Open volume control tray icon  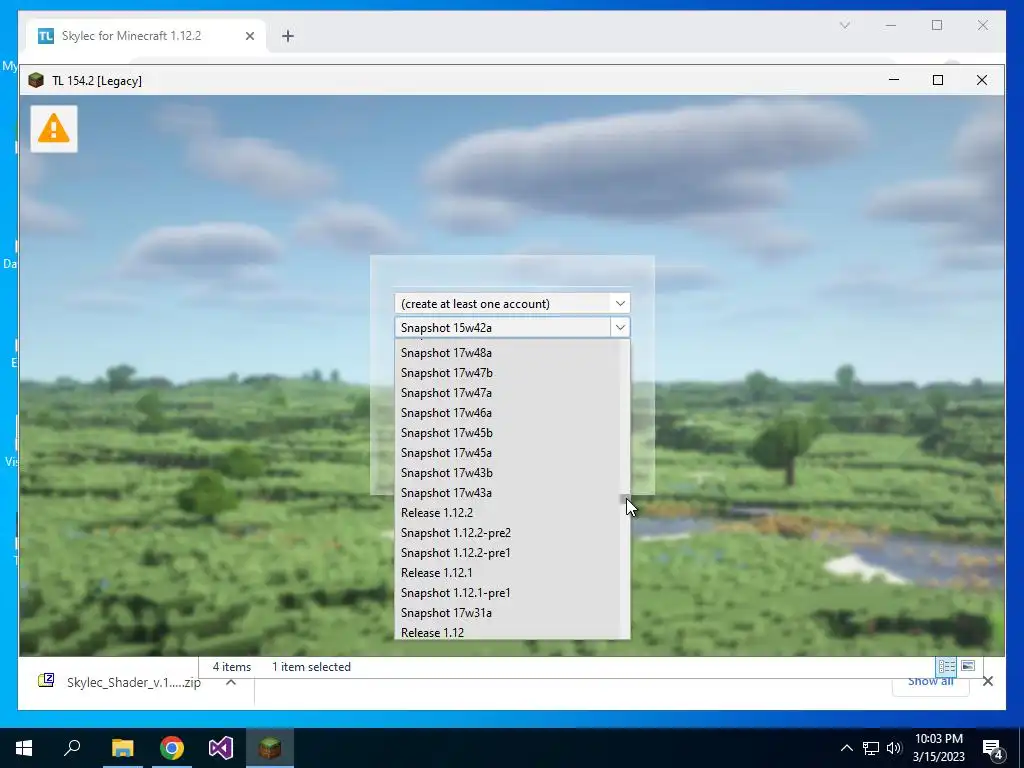point(894,748)
